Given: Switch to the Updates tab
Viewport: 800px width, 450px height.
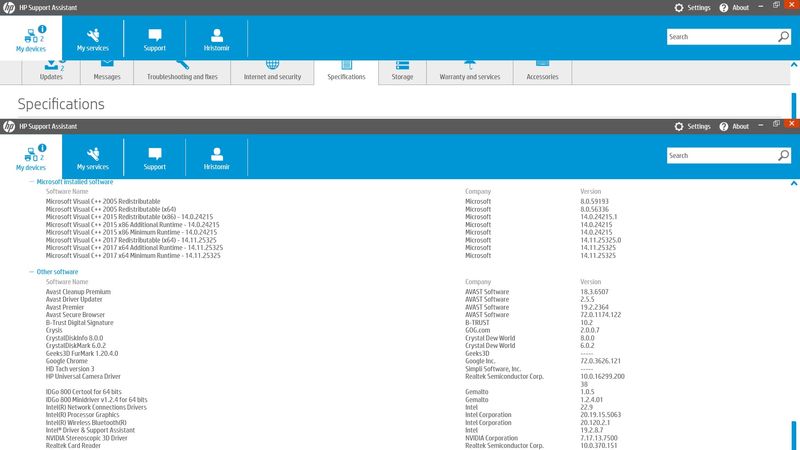Looking at the screenshot, I should (51, 72).
